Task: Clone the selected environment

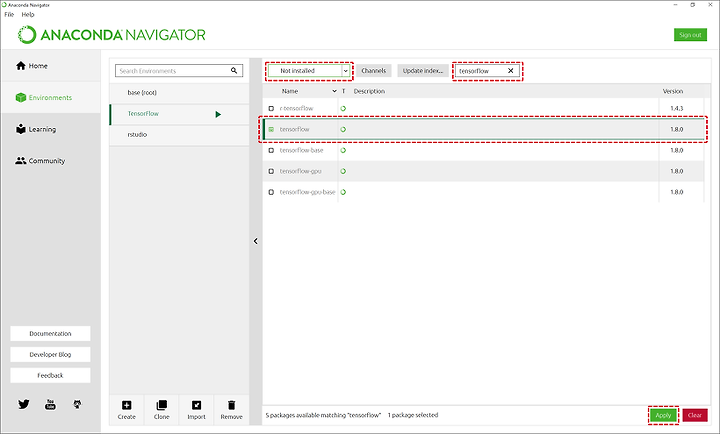Action: tap(161, 410)
